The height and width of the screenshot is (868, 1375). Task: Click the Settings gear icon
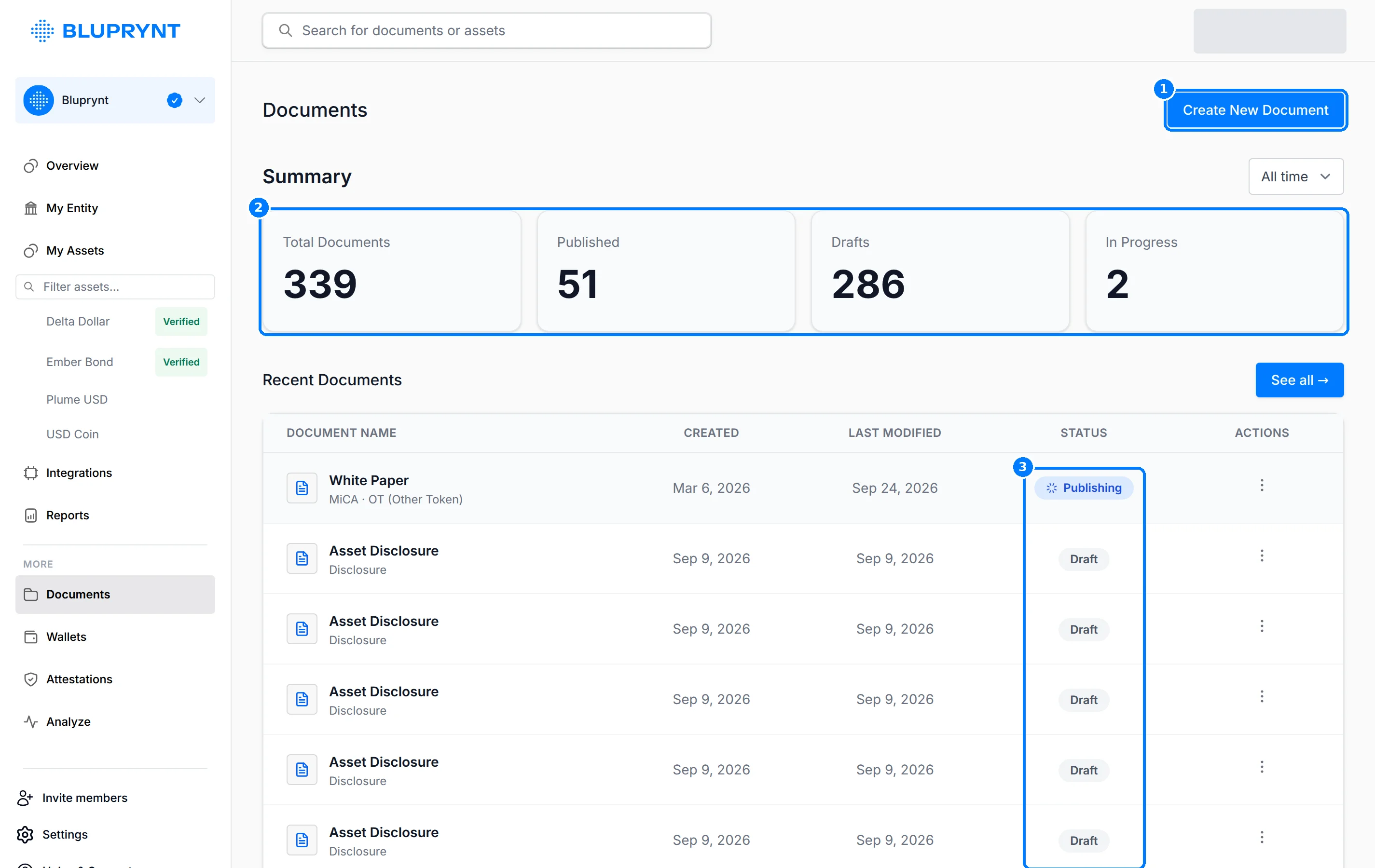click(x=25, y=834)
